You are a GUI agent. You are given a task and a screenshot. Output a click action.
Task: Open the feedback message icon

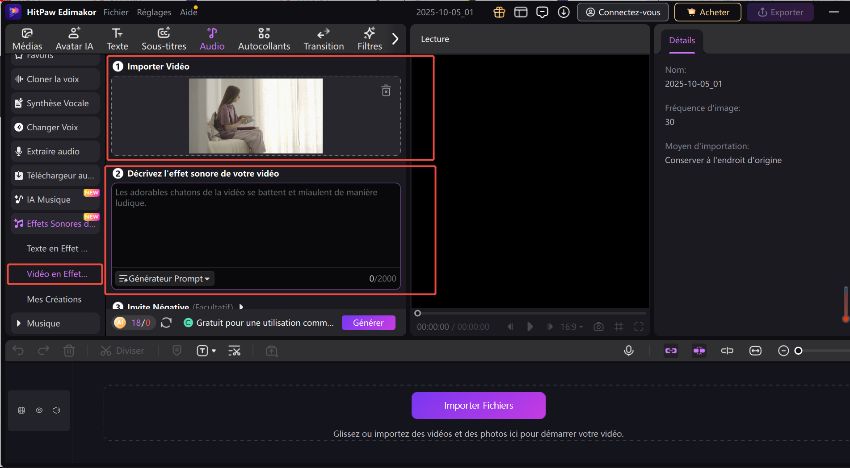click(x=542, y=12)
